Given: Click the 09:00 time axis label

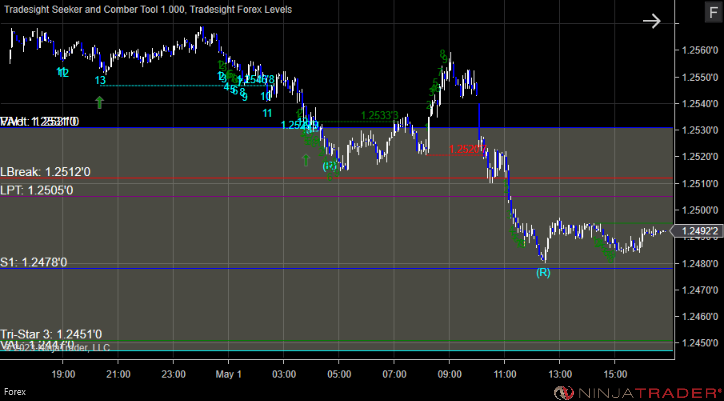Looking at the screenshot, I should pos(449,373).
